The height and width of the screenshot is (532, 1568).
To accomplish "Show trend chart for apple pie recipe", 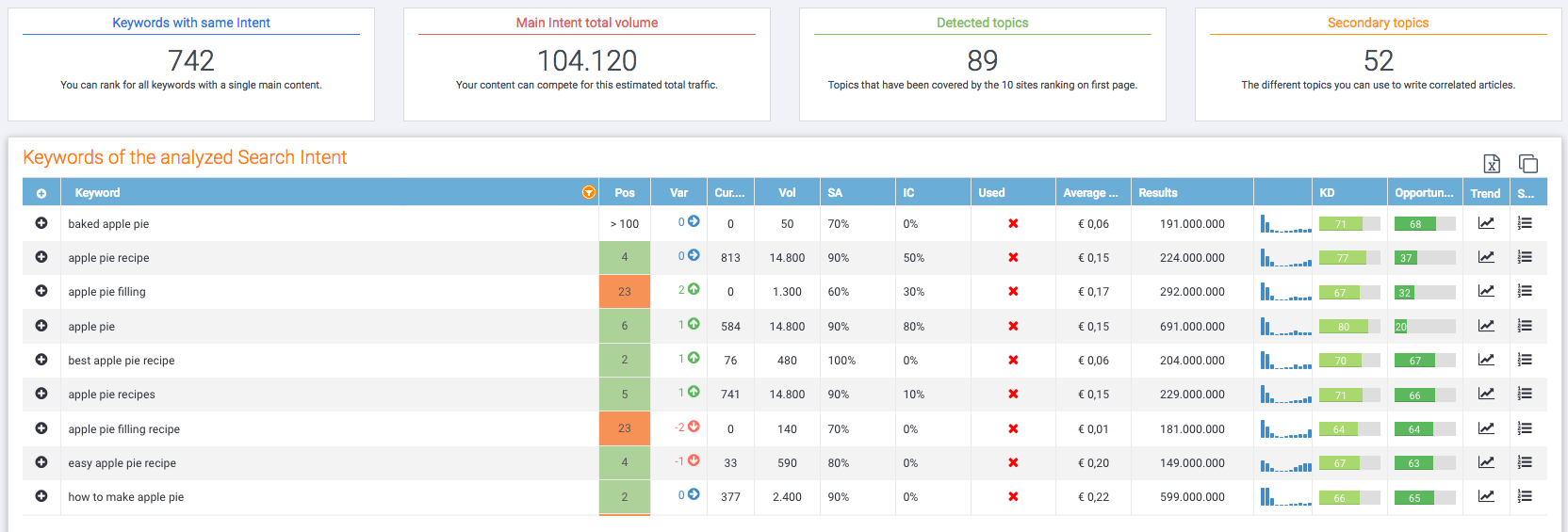I will (1486, 257).
